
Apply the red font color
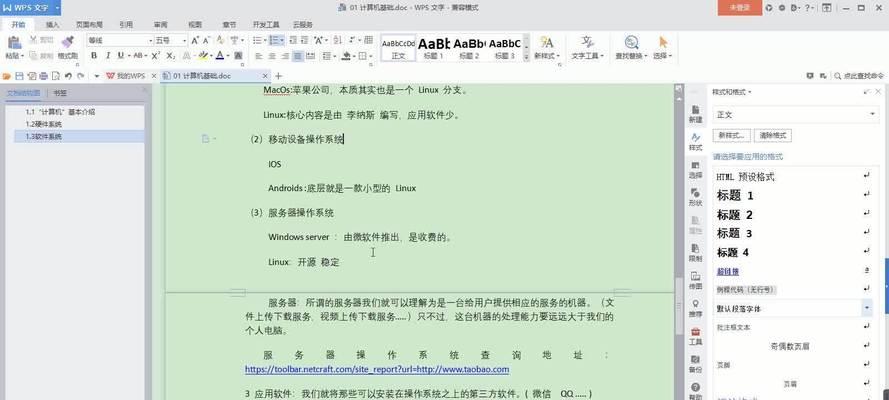(x=219, y=56)
